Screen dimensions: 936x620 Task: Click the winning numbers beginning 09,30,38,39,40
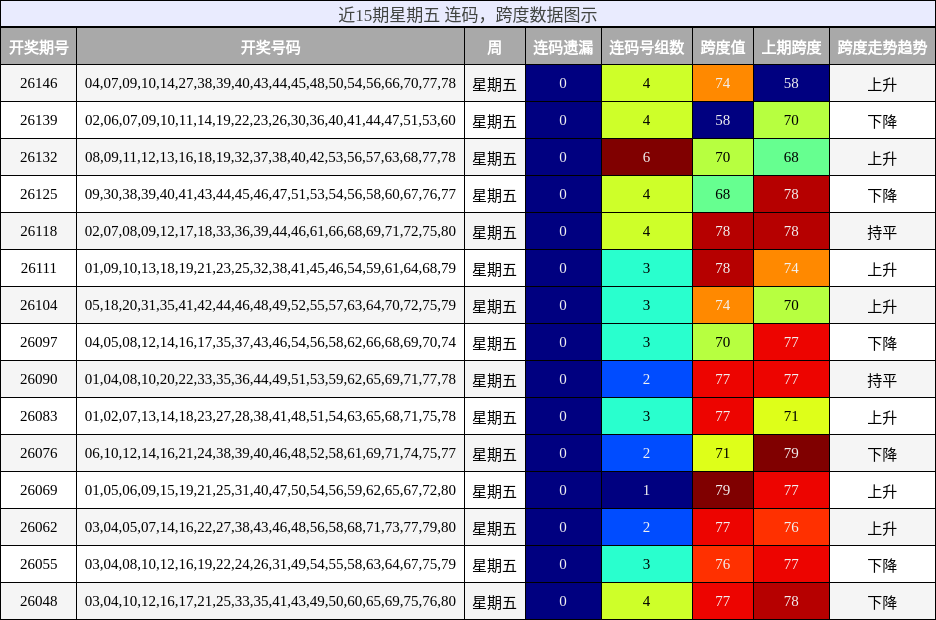270,194
